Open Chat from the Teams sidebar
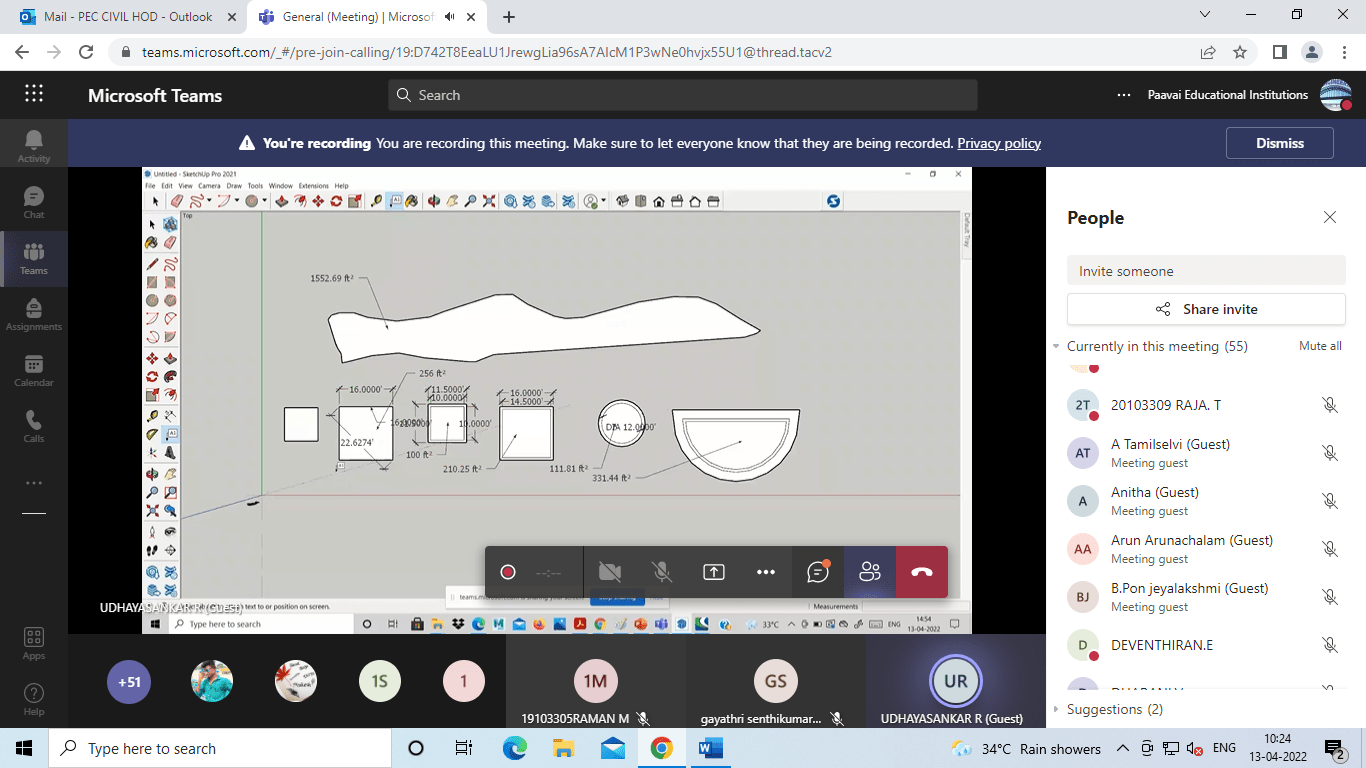Image resolution: width=1366 pixels, height=768 pixels. pyautogui.click(x=34, y=202)
